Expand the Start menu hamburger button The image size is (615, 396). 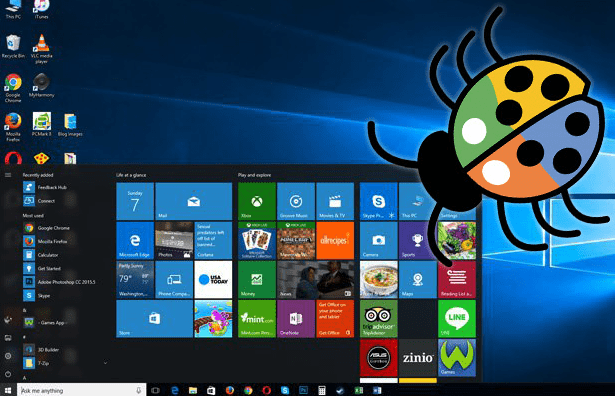pos(8,175)
